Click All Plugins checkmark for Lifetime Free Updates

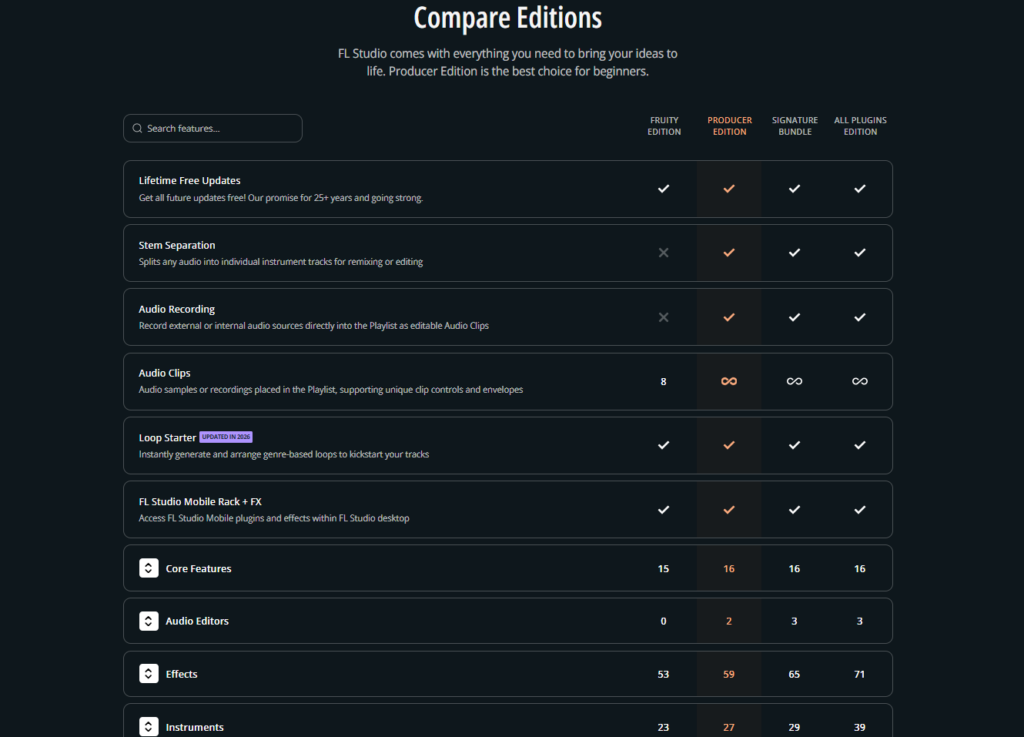pyautogui.click(x=859, y=189)
